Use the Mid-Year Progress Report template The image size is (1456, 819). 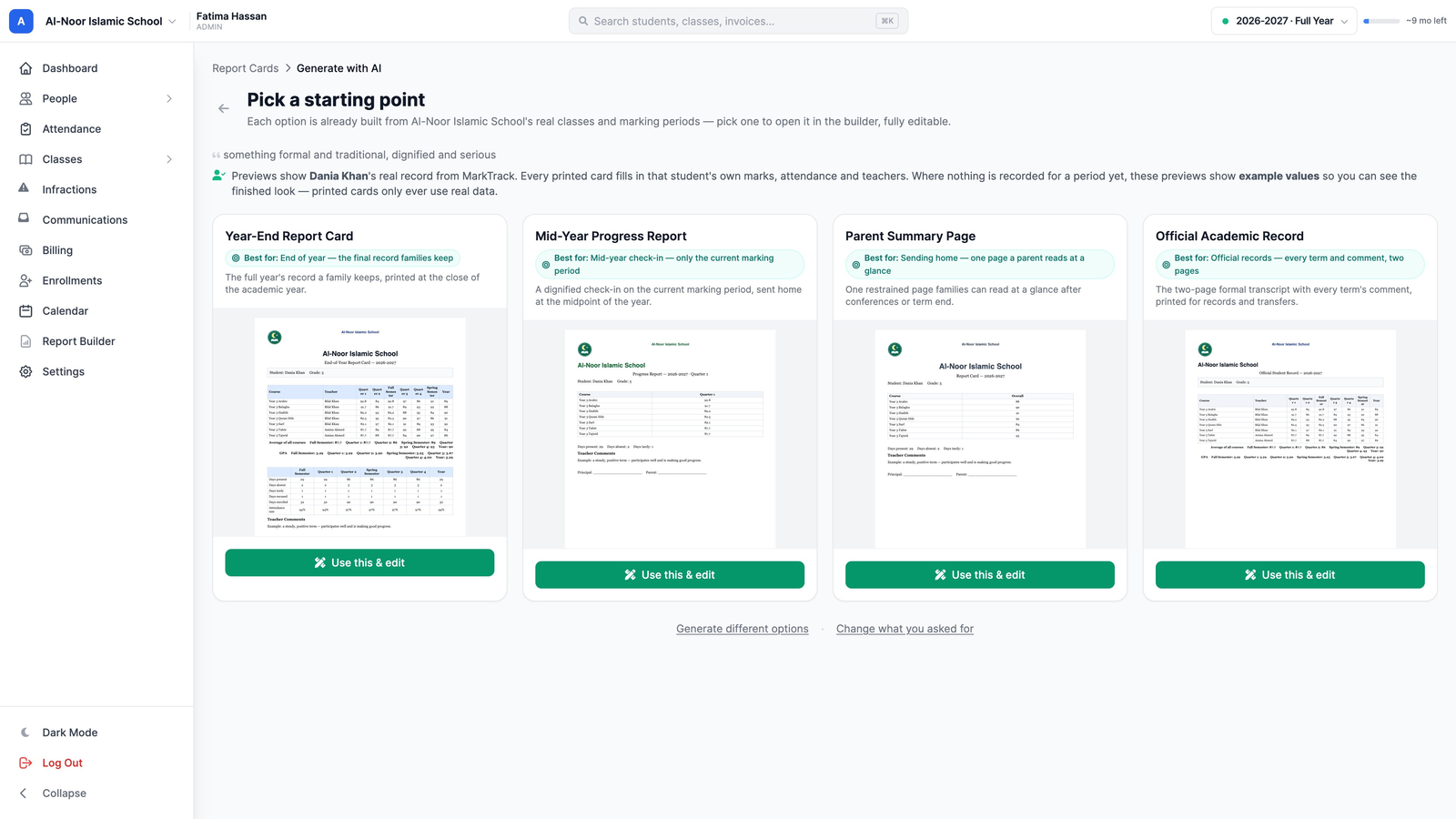(x=670, y=575)
